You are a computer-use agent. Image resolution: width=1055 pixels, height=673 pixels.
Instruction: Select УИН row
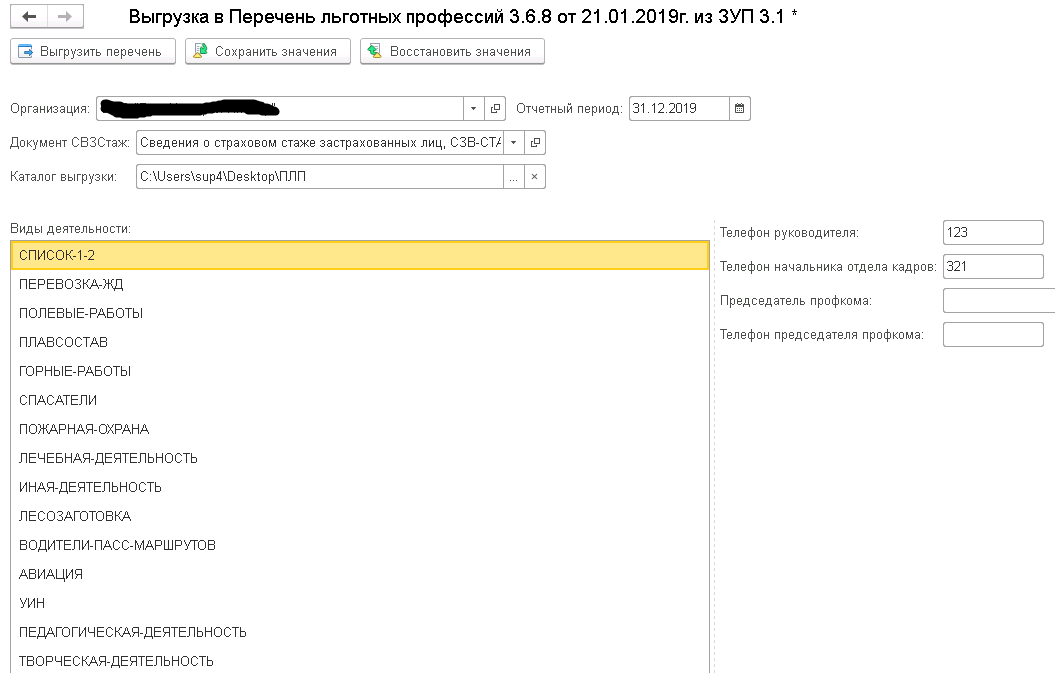360,603
